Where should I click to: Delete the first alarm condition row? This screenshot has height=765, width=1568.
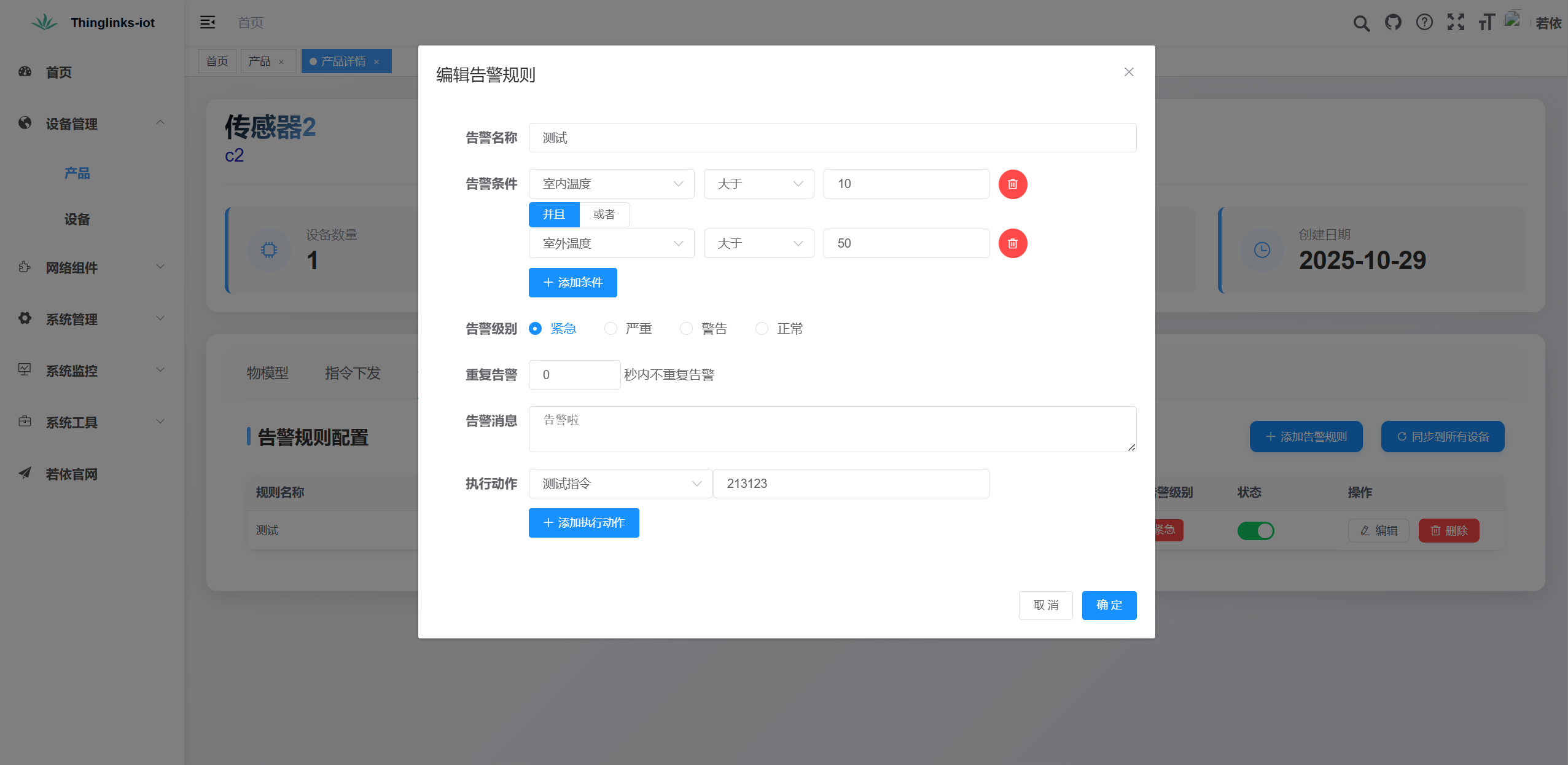click(x=1012, y=184)
